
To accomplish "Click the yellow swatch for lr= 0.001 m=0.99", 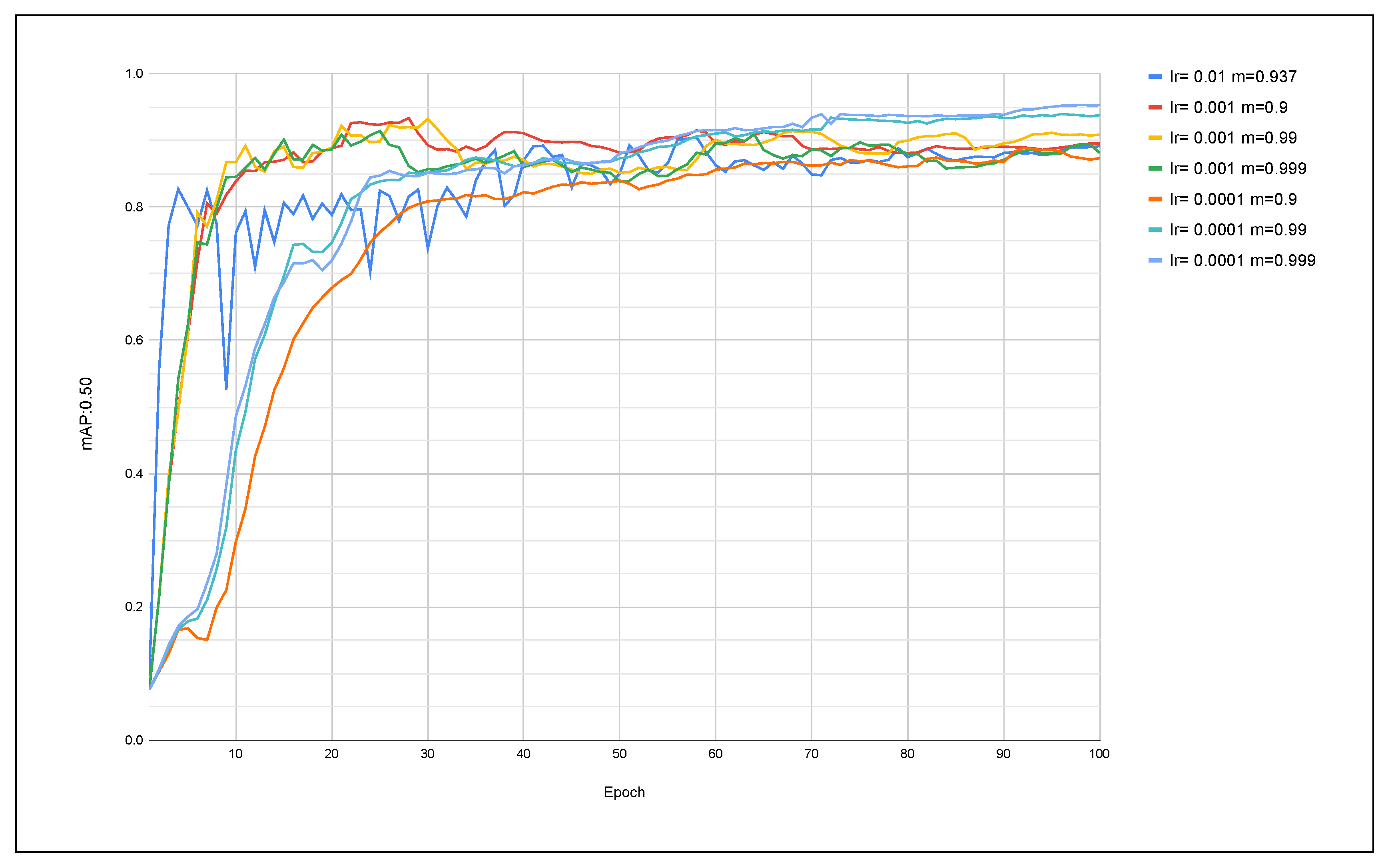I will point(1155,138).
